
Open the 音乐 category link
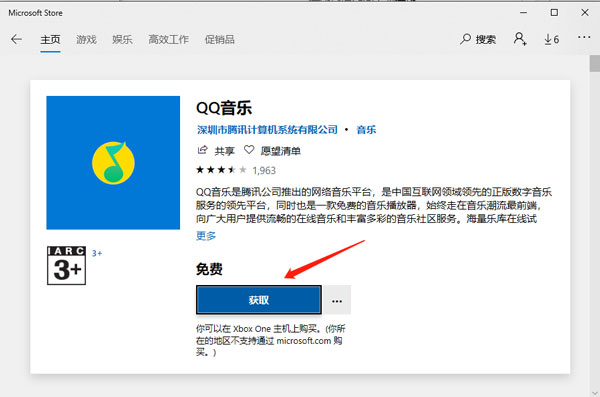tap(366, 130)
